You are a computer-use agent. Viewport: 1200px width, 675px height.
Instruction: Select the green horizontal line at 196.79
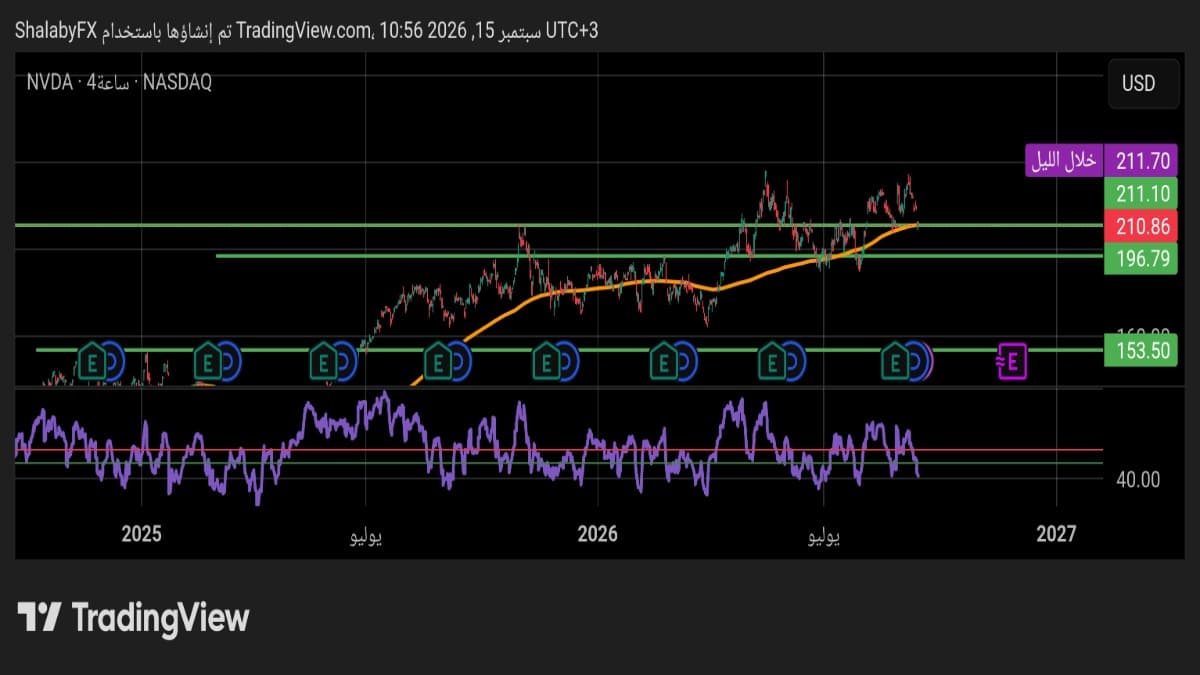point(658,256)
